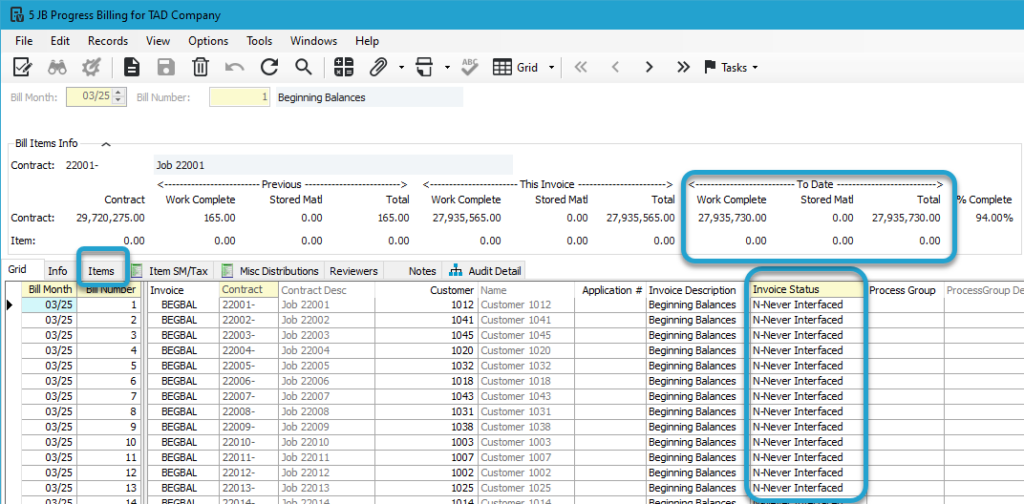
Task: Click bill number 12 cell
Action: pyautogui.click(x=109, y=473)
